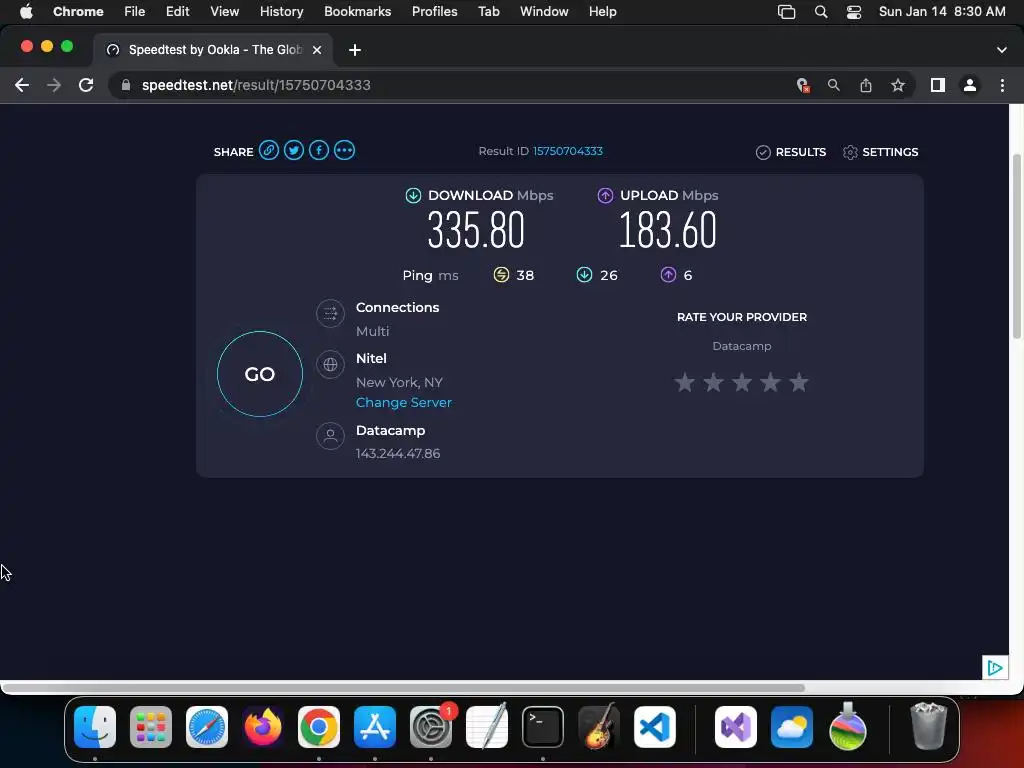Open Safari from the Dock
The image size is (1024, 768).
(207, 727)
